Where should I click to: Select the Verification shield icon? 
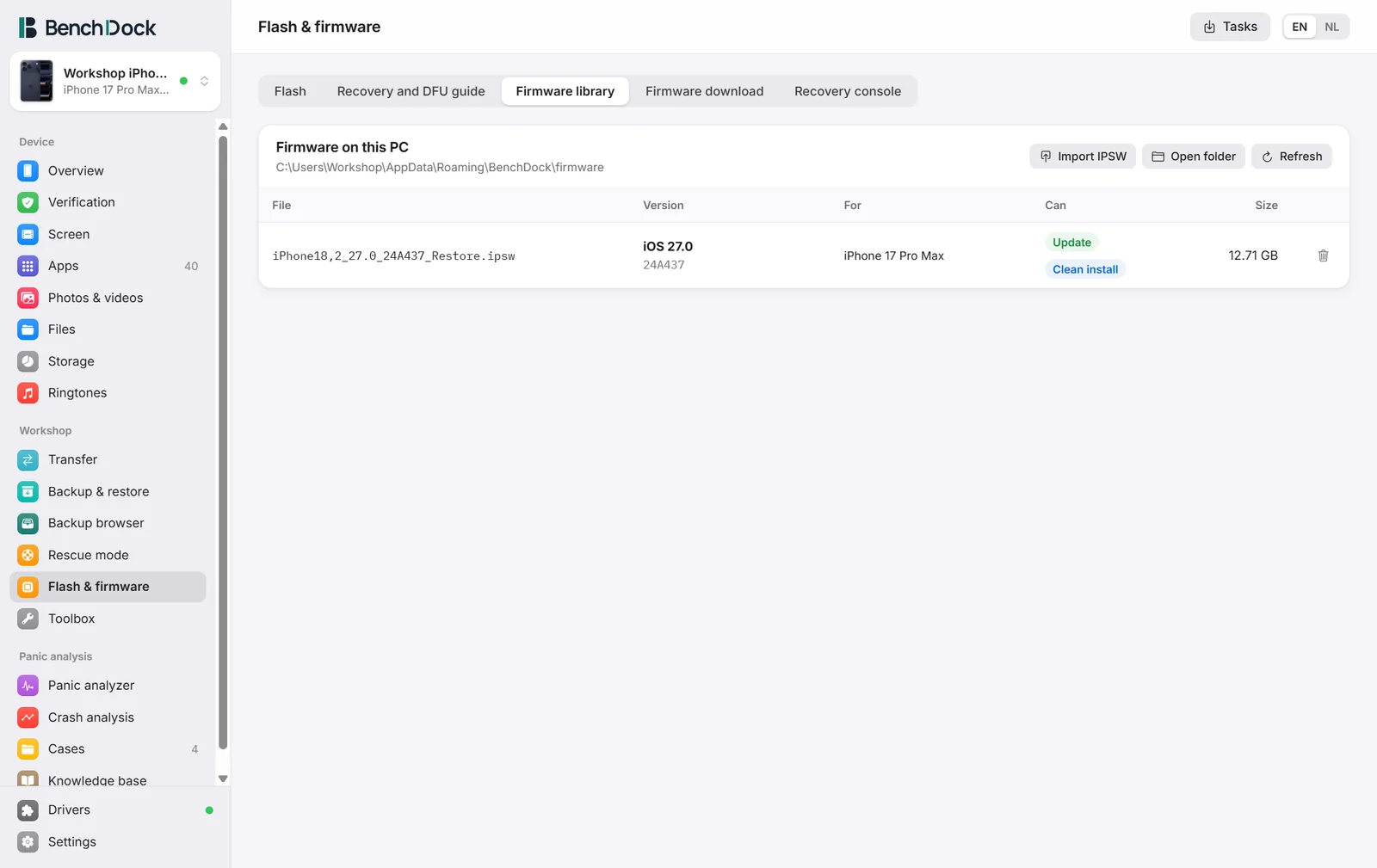28,202
